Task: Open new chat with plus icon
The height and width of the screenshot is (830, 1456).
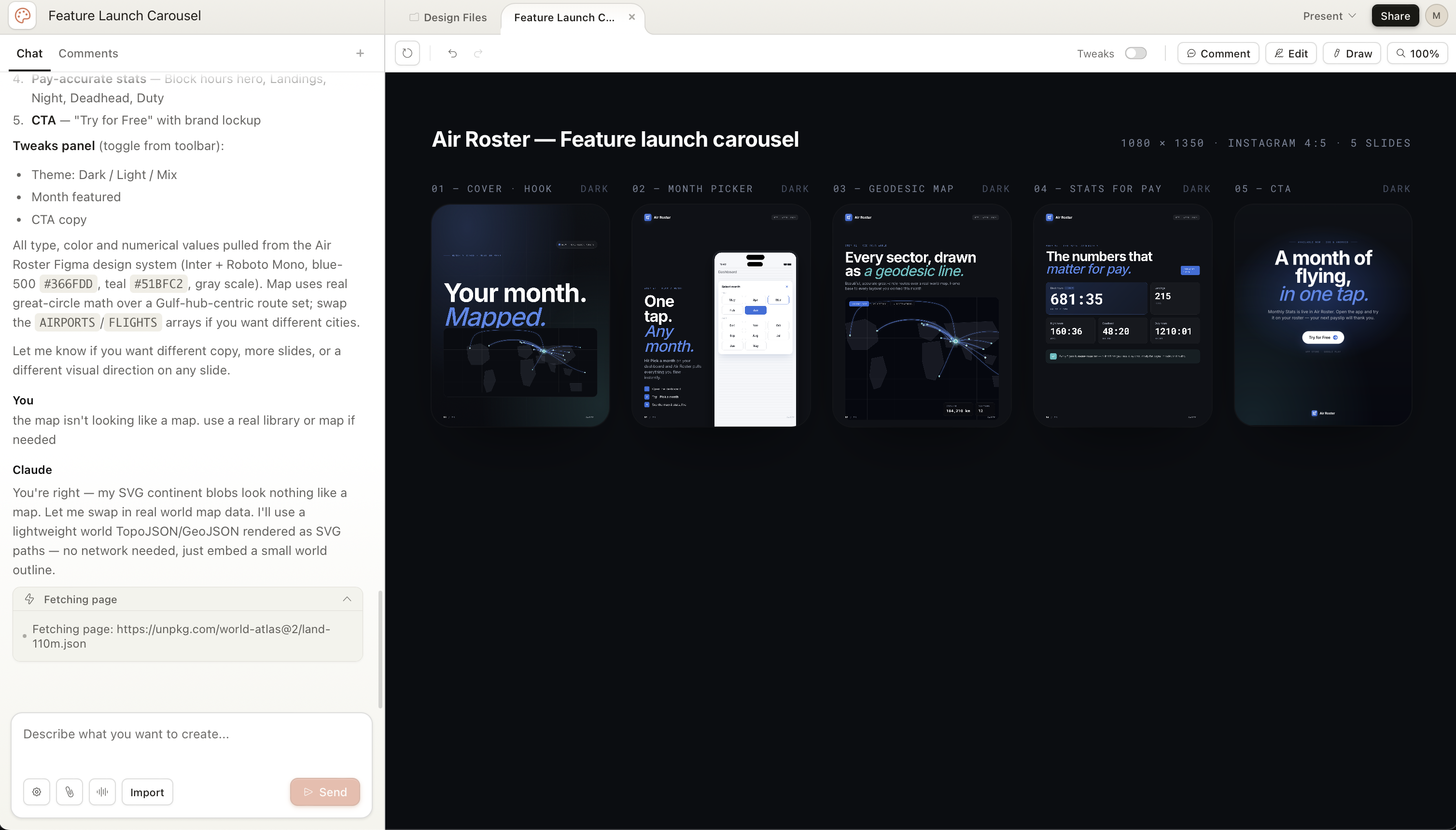Action: tap(360, 53)
